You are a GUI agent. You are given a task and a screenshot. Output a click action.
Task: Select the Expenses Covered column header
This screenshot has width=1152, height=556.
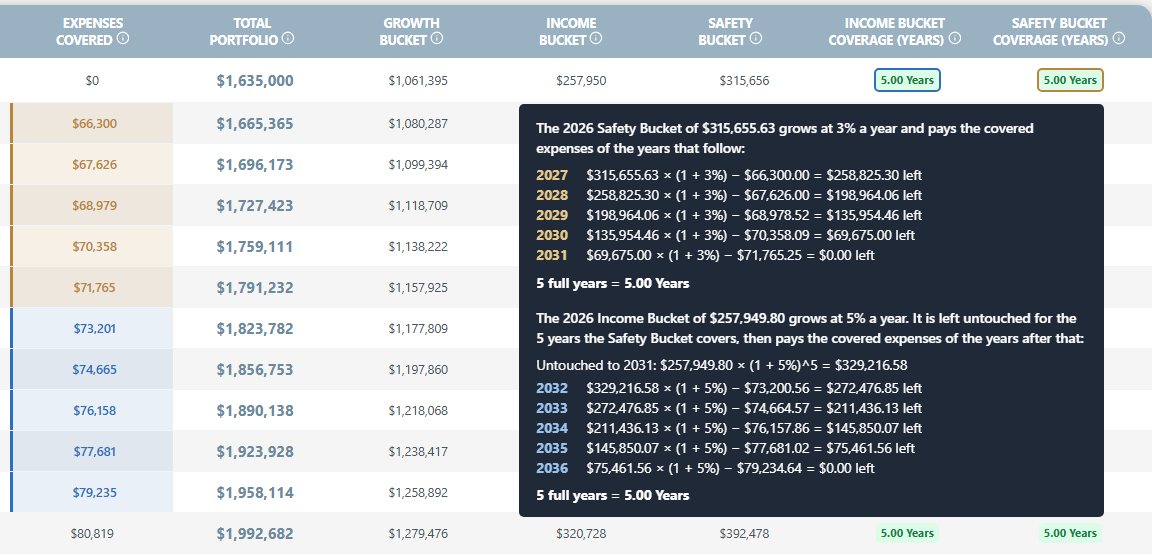coord(93,32)
